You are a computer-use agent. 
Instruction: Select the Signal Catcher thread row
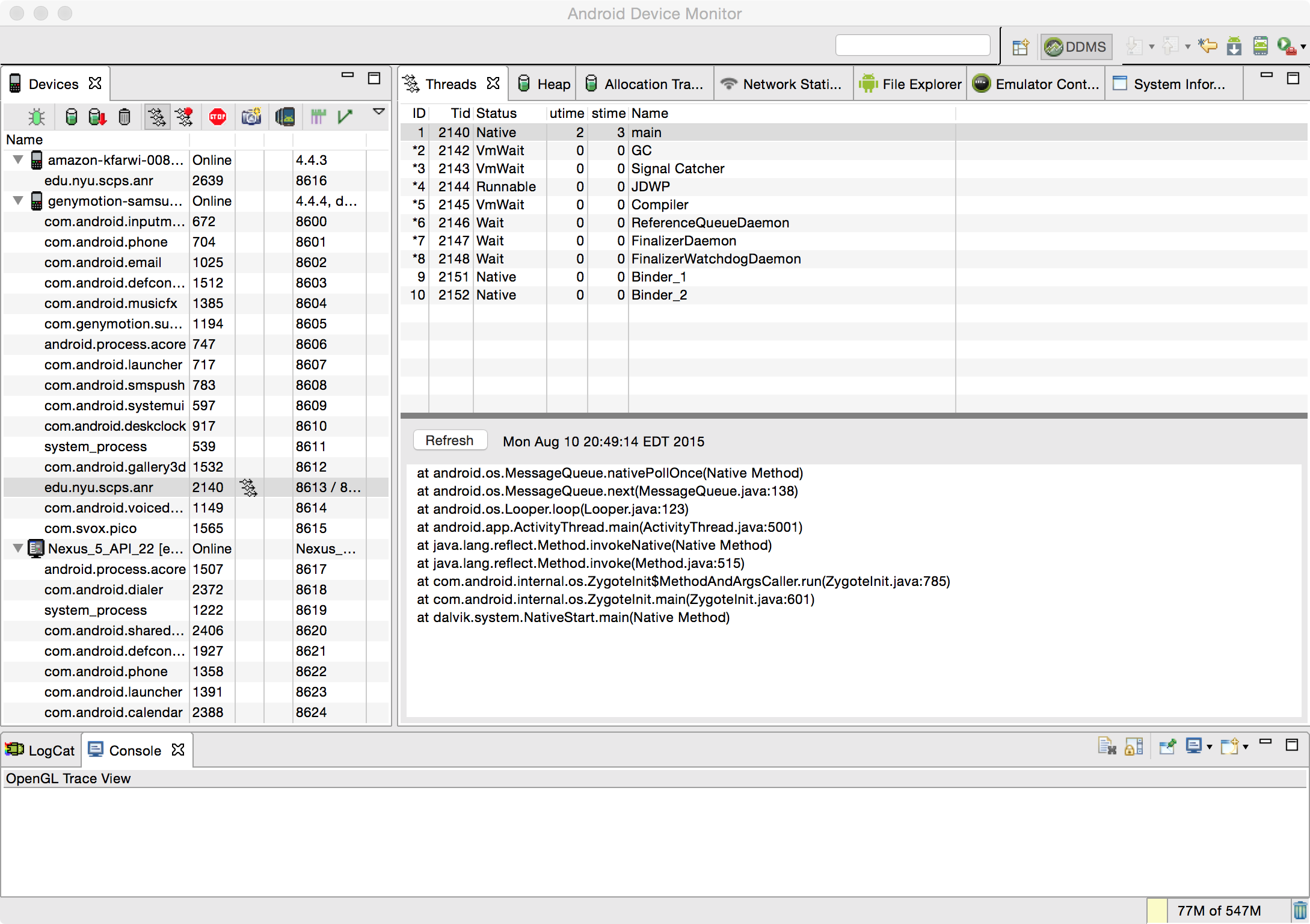[853, 168]
